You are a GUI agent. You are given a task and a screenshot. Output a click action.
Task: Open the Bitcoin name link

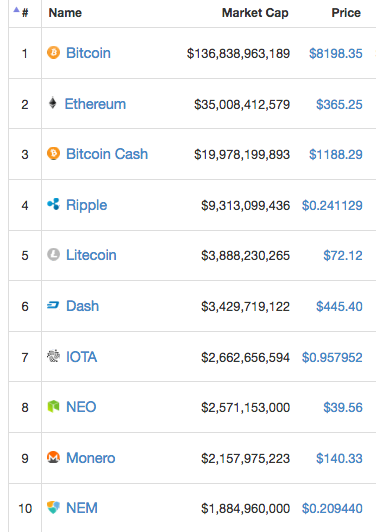88,53
